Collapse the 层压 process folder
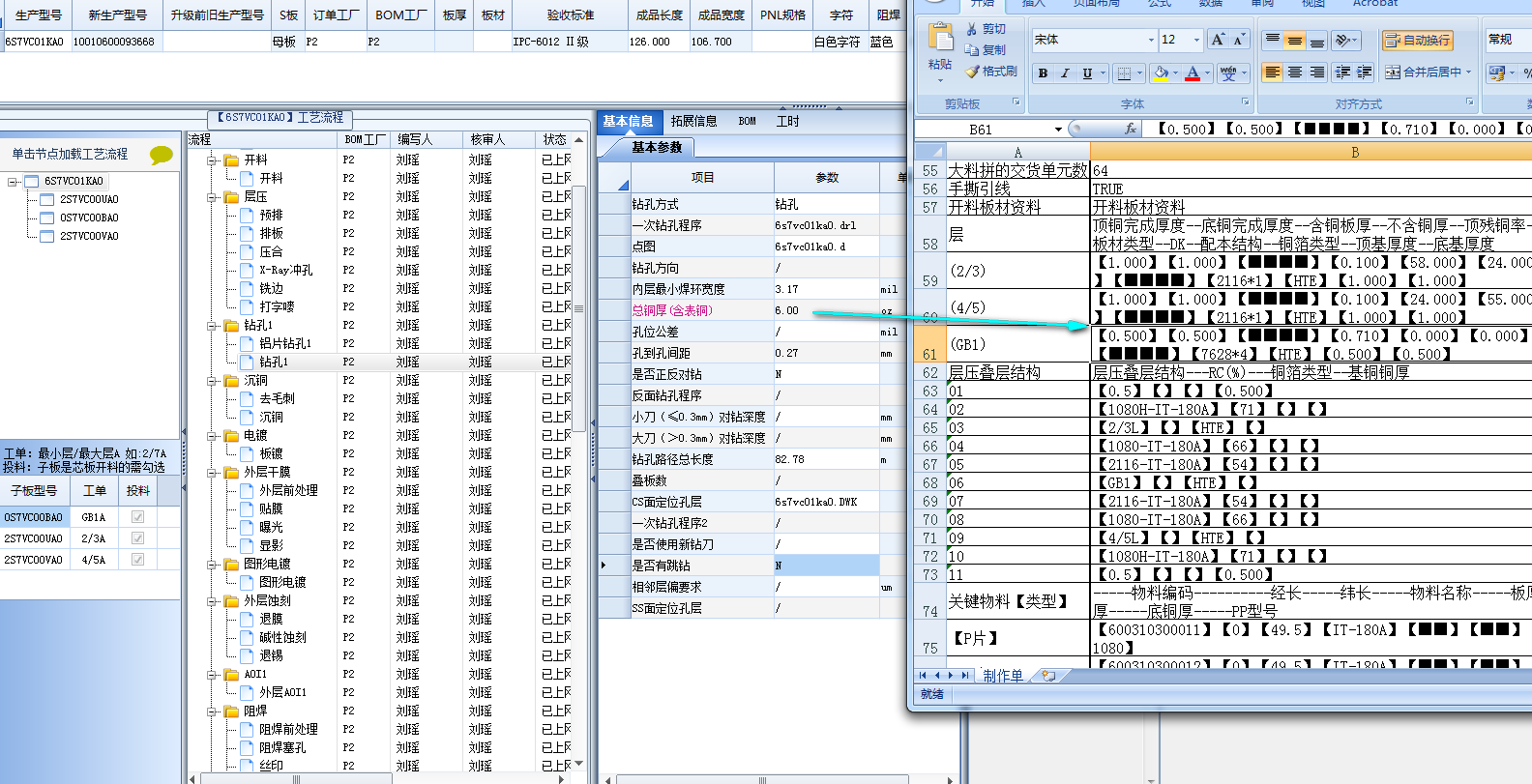Image resolution: width=1532 pixels, height=784 pixels. (212, 196)
